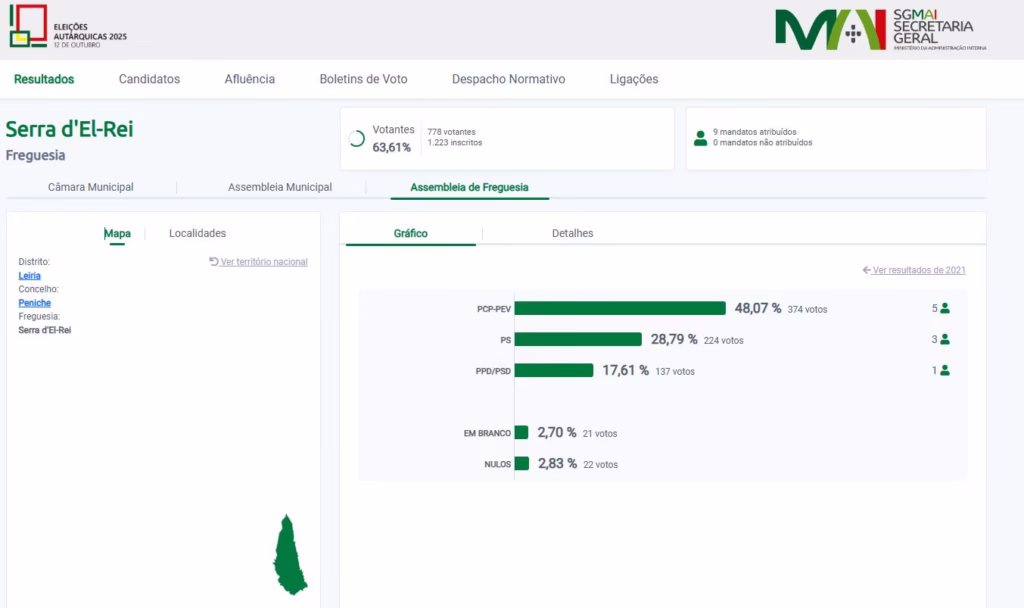Go to the Afluência menu item
The height and width of the screenshot is (608, 1024).
[249, 79]
